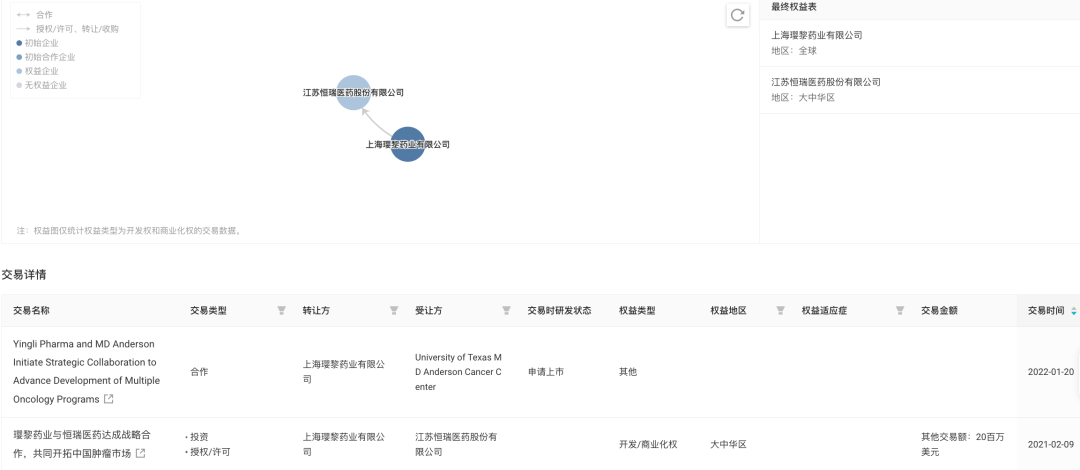Viewport: 1080px width, 470px height.
Task: Click date 2021-02-09
Action: pos(1050,445)
